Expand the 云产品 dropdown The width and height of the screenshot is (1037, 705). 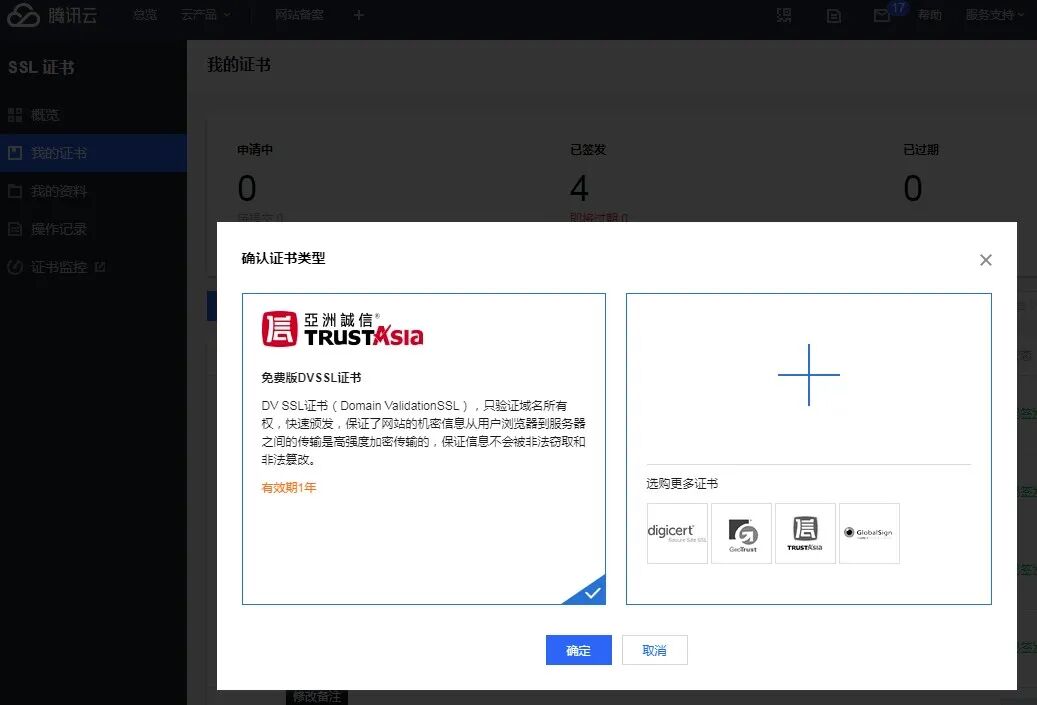[206, 15]
